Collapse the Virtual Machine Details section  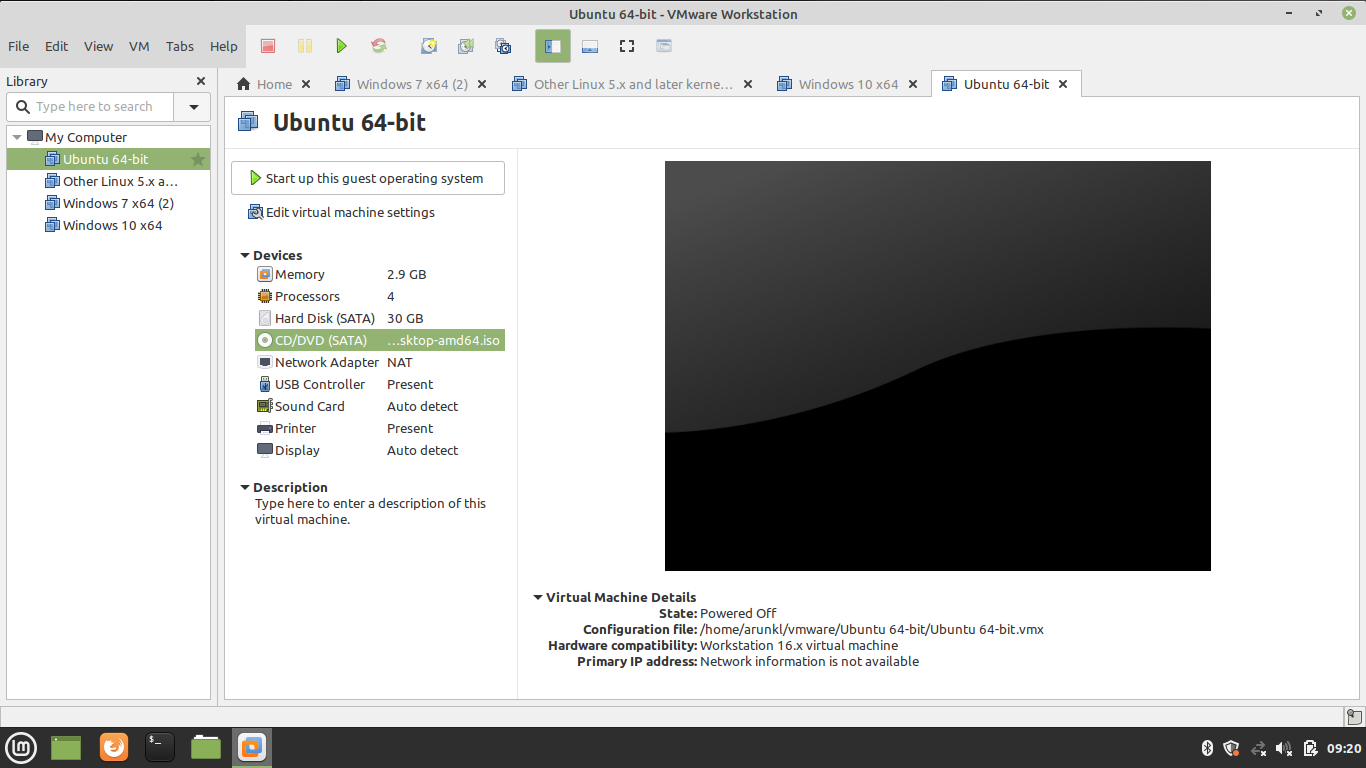(x=538, y=598)
